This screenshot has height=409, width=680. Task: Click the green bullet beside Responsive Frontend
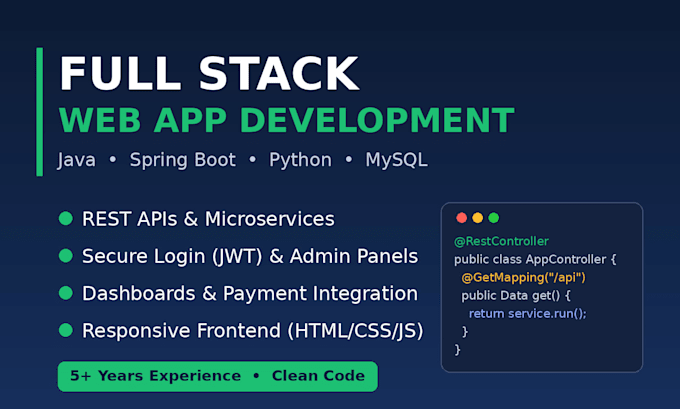[65, 330]
